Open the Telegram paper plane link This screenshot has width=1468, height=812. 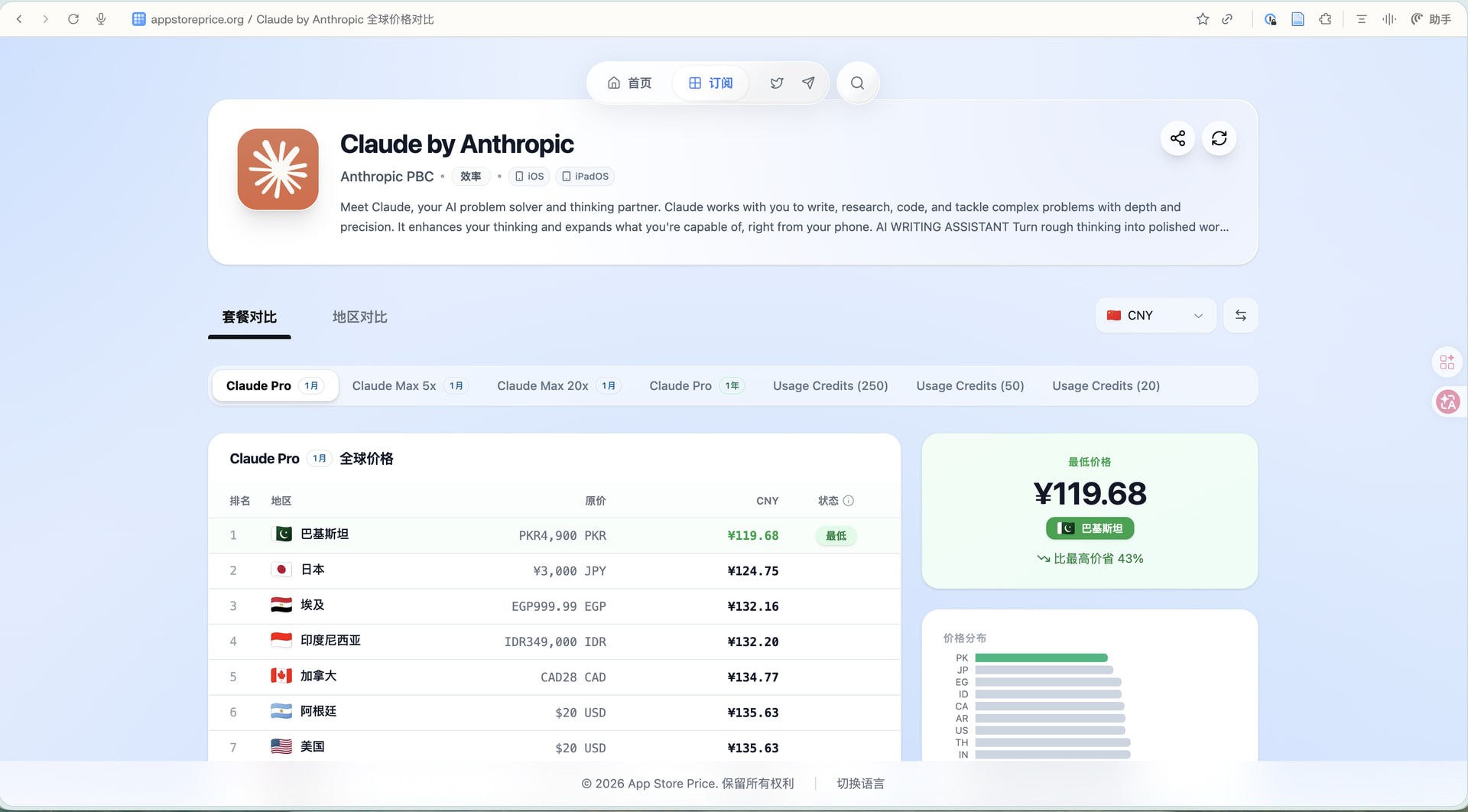[x=808, y=83]
